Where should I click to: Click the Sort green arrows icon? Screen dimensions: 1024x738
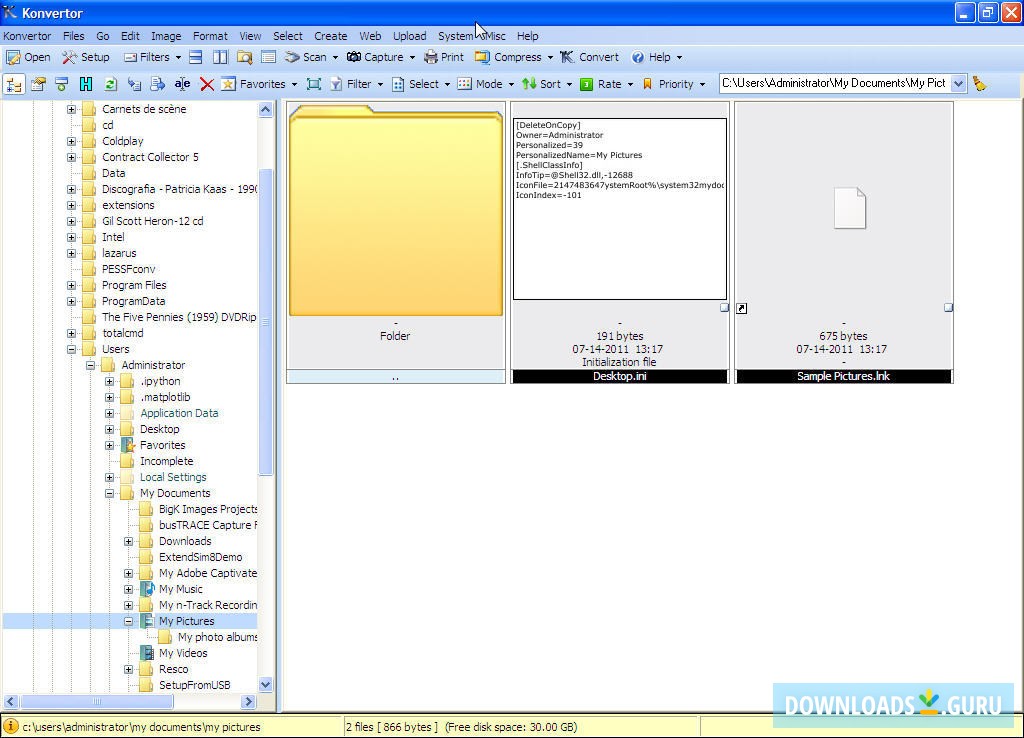point(529,84)
